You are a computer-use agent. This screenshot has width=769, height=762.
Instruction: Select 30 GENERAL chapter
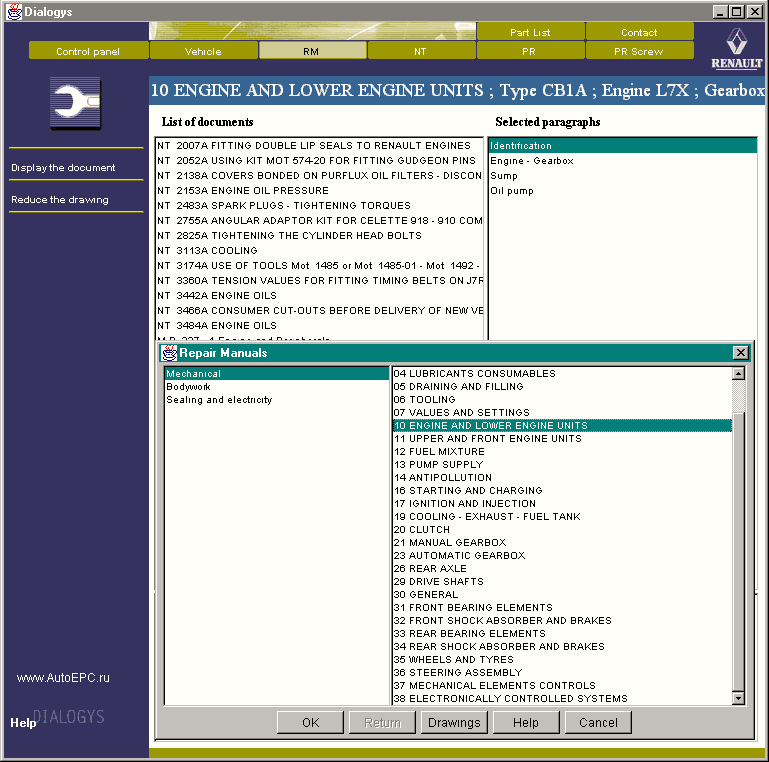point(563,594)
